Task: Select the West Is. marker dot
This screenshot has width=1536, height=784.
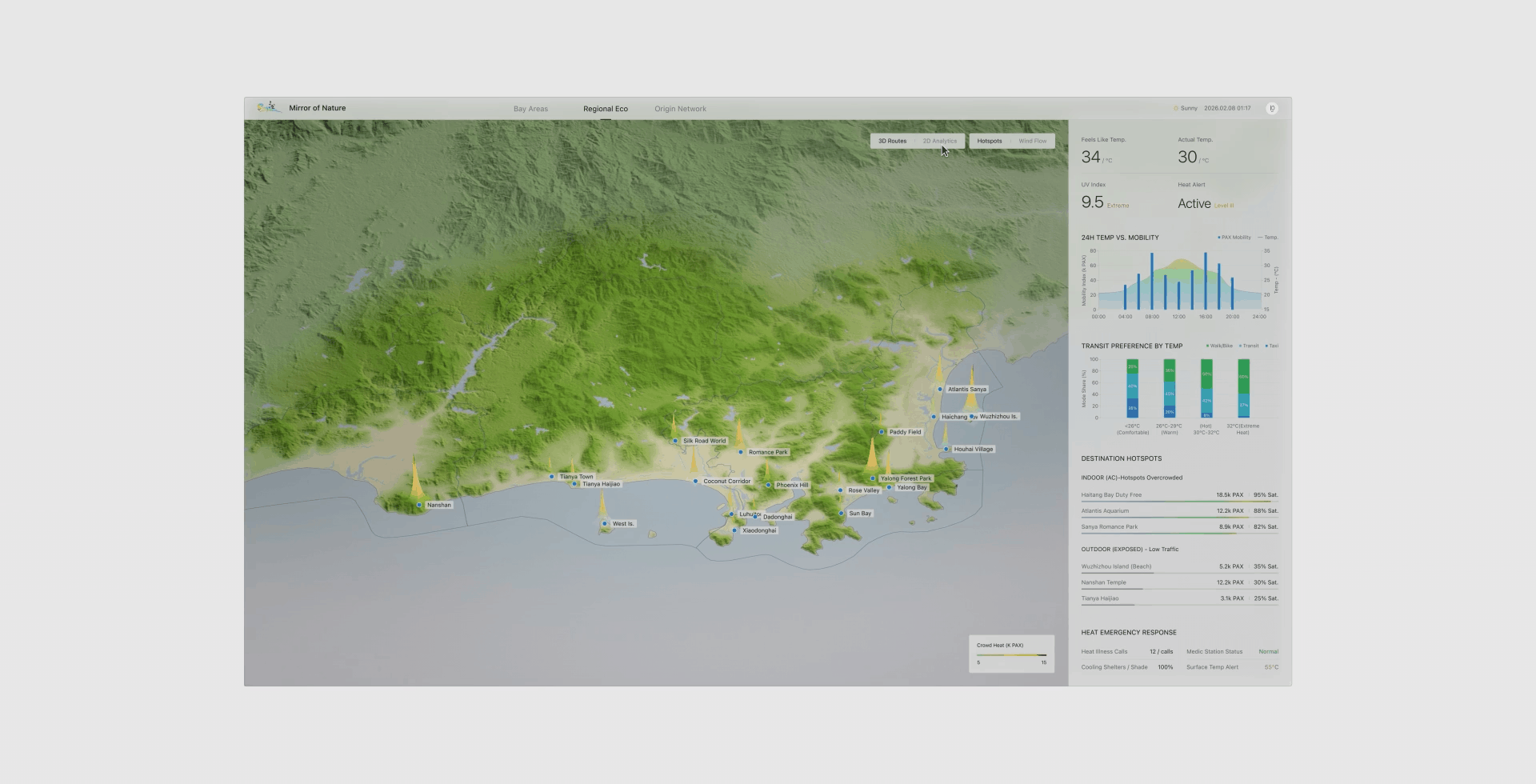Action: point(605,524)
